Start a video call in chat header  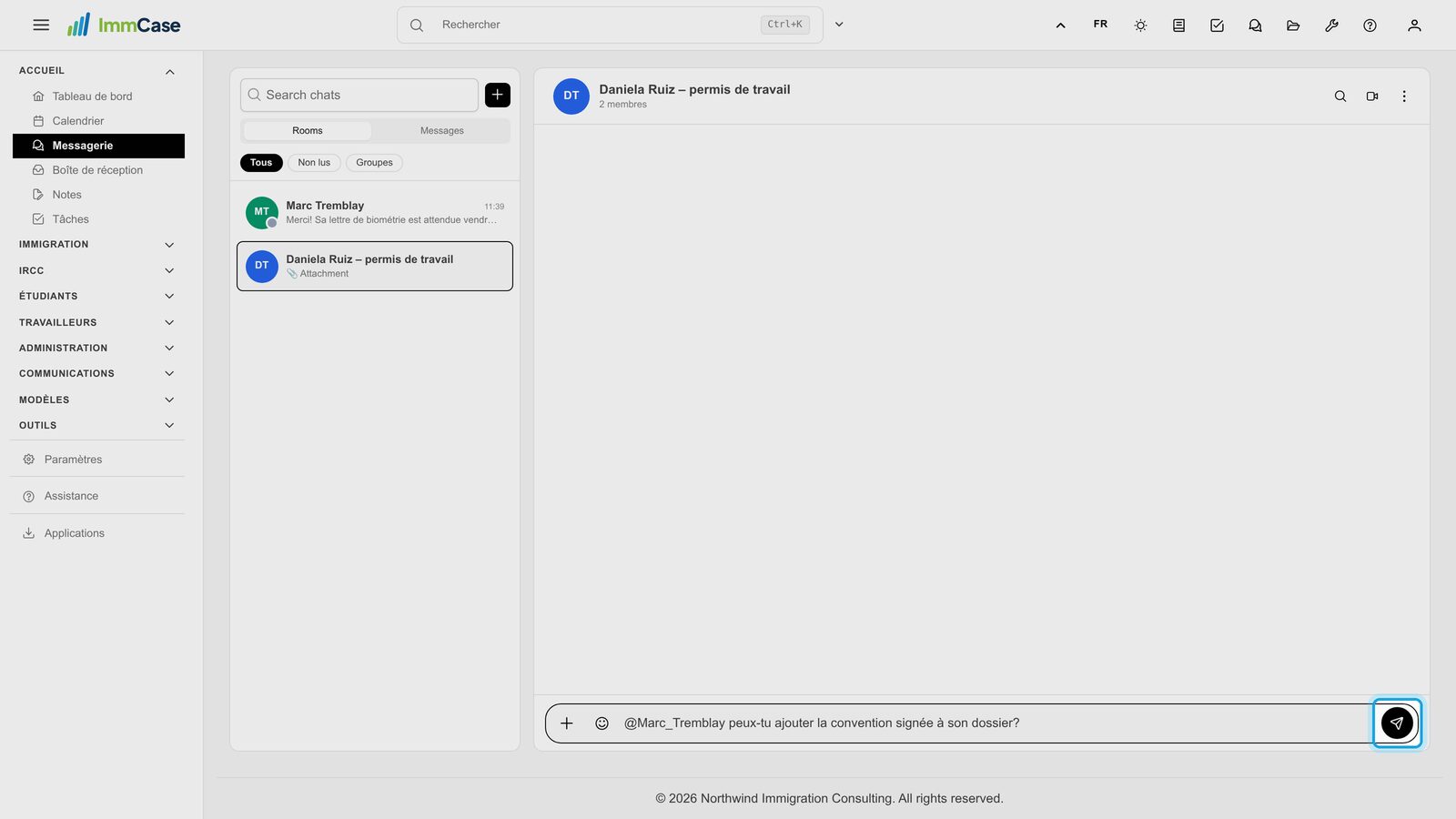1372,96
